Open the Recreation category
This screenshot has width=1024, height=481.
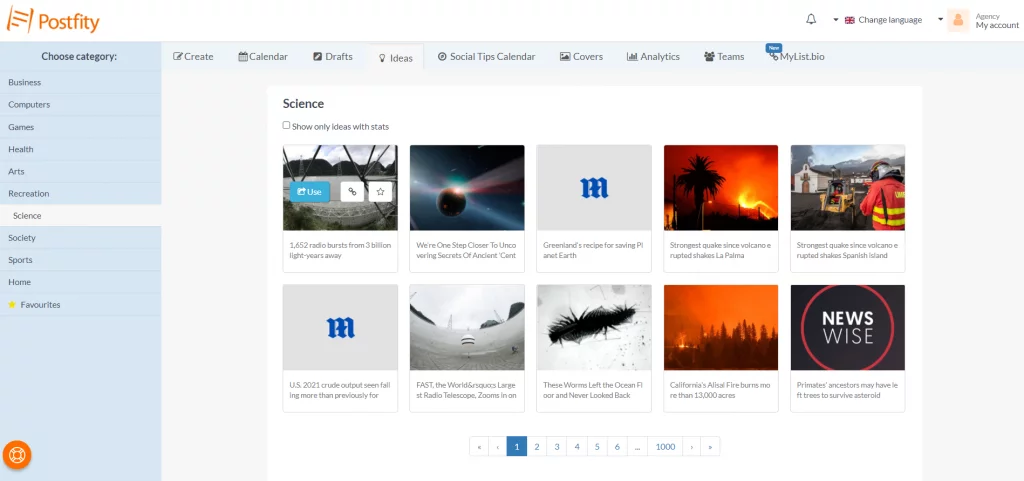[x=80, y=193]
